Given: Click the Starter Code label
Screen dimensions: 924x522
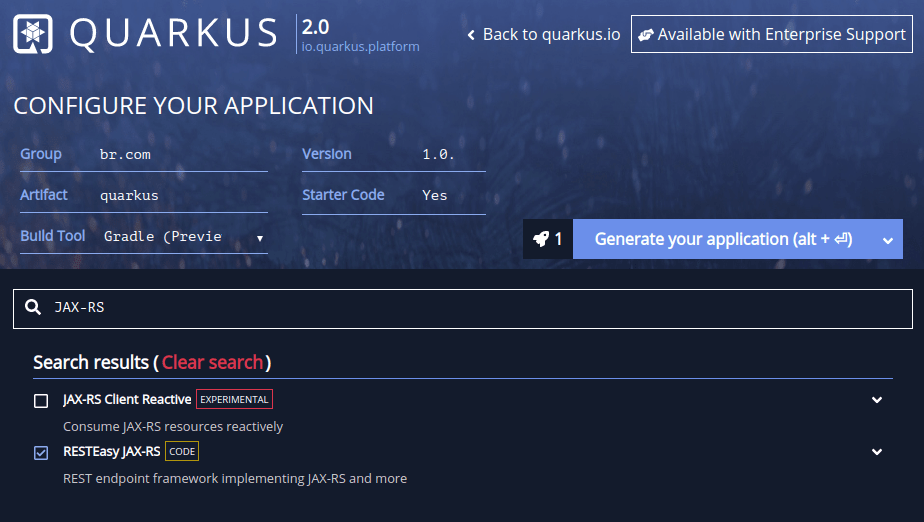Looking at the screenshot, I should [343, 195].
